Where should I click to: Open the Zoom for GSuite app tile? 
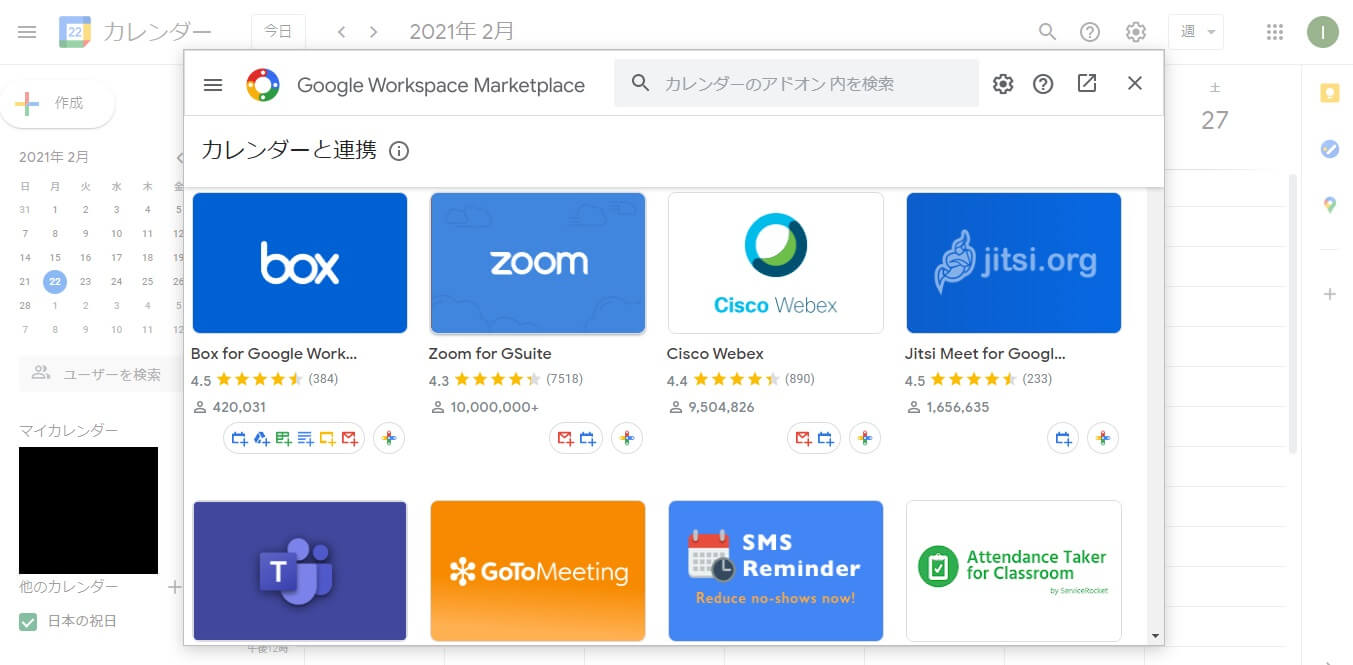(538, 263)
